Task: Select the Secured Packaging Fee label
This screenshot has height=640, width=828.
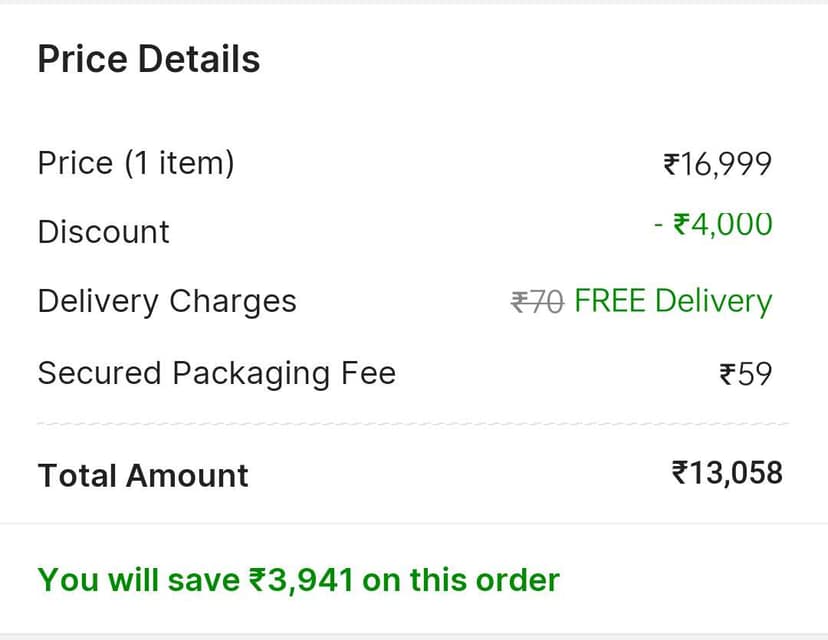Action: coord(216,373)
